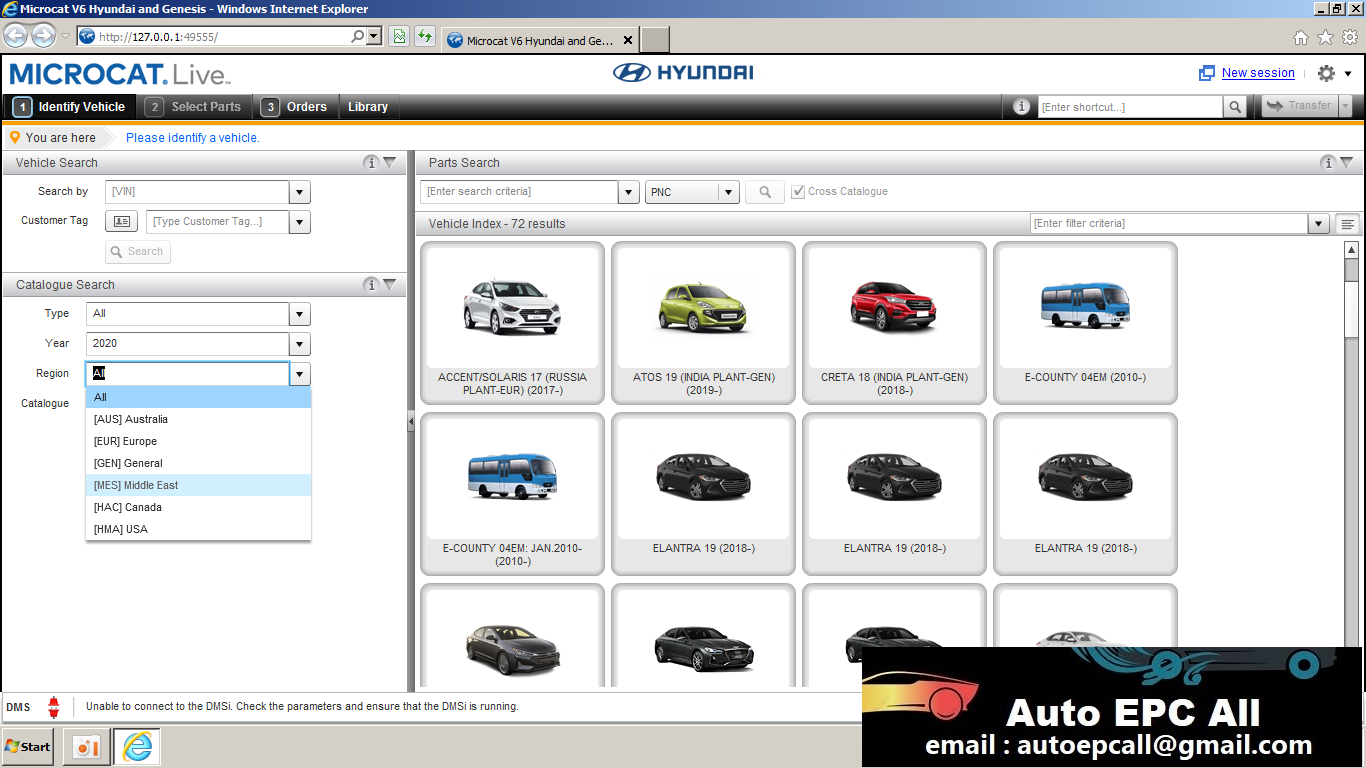Click the Microcat Live logo
This screenshot has height=768, width=1366.
tap(120, 74)
